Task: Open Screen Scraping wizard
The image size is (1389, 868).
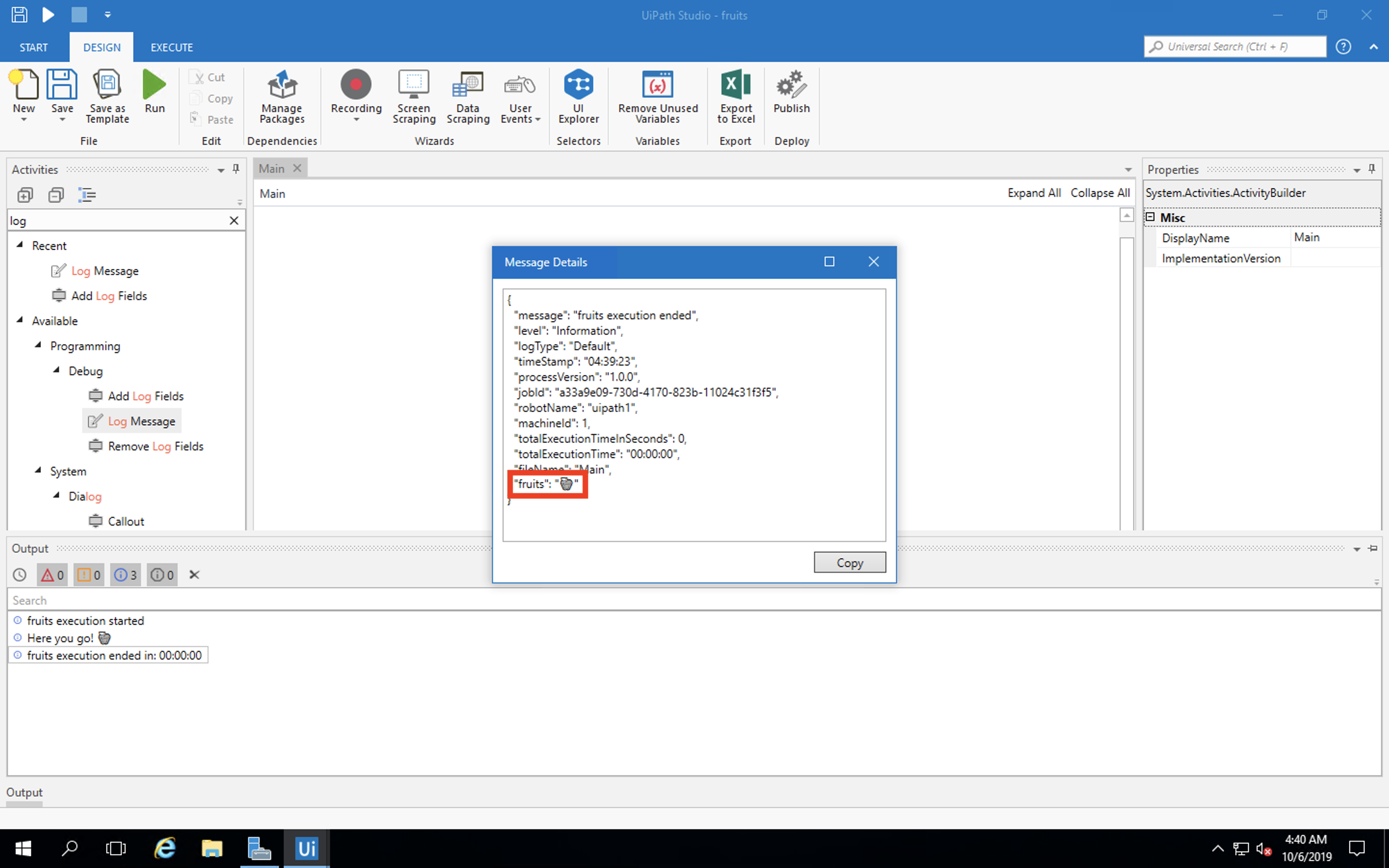Action: (414, 96)
